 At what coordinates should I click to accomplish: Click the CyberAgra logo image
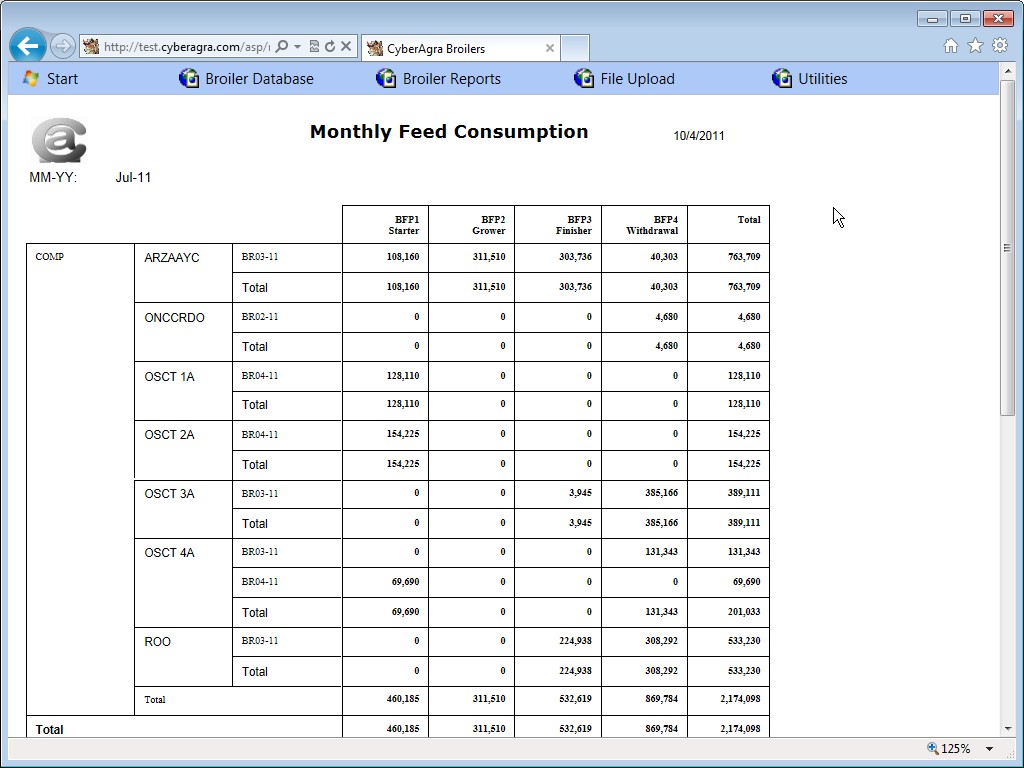59,140
